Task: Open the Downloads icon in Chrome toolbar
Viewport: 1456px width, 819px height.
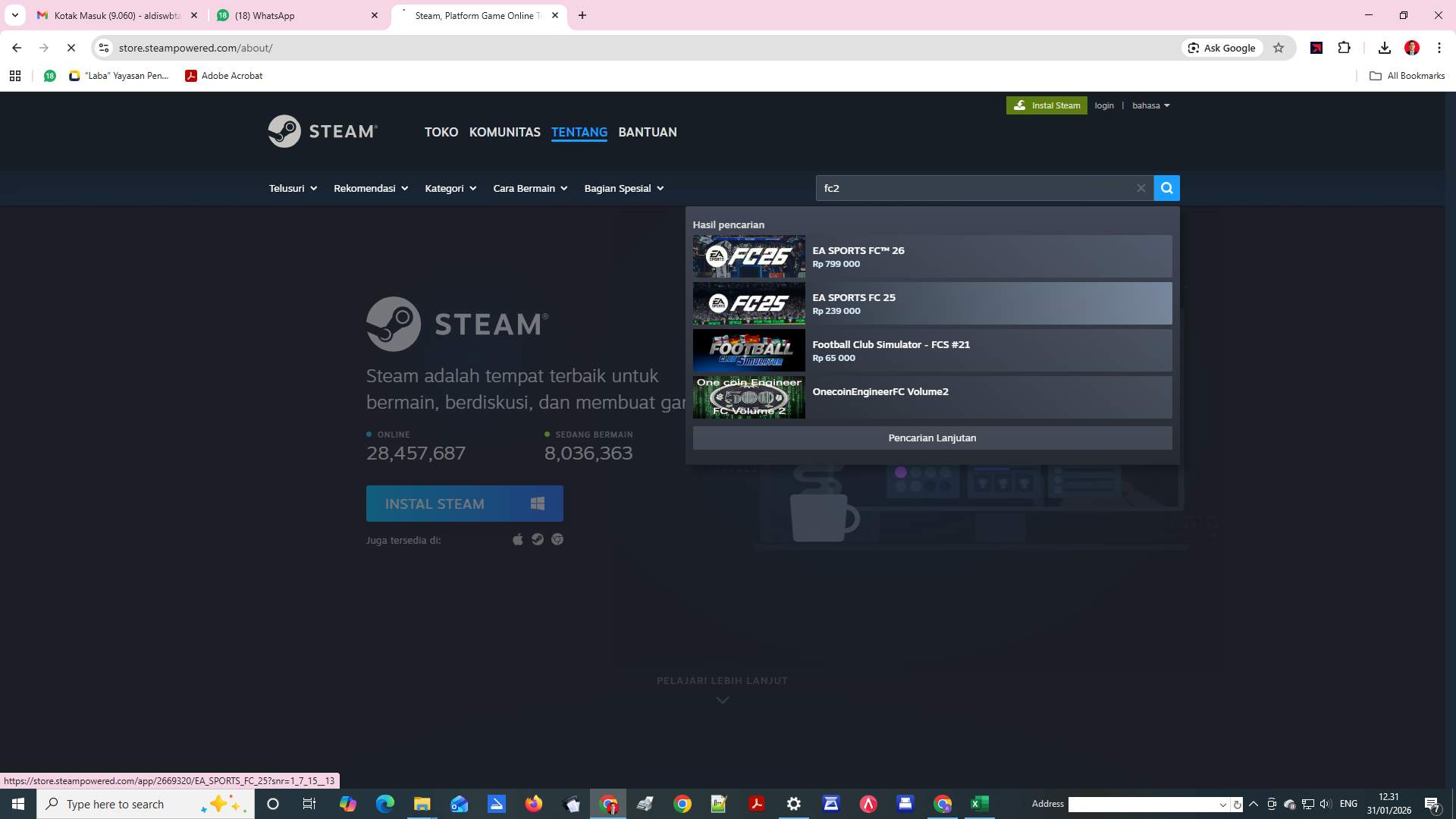Action: coord(1384,47)
